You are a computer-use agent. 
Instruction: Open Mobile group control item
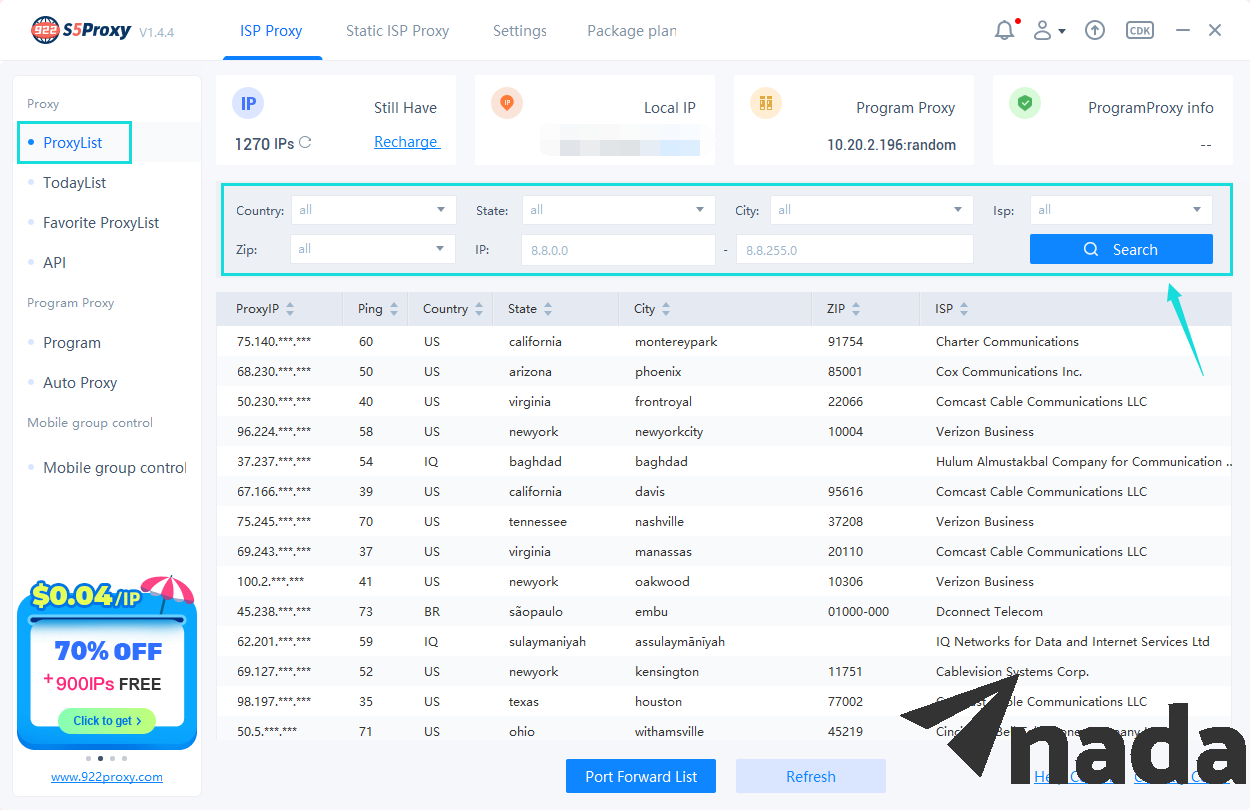coord(114,468)
